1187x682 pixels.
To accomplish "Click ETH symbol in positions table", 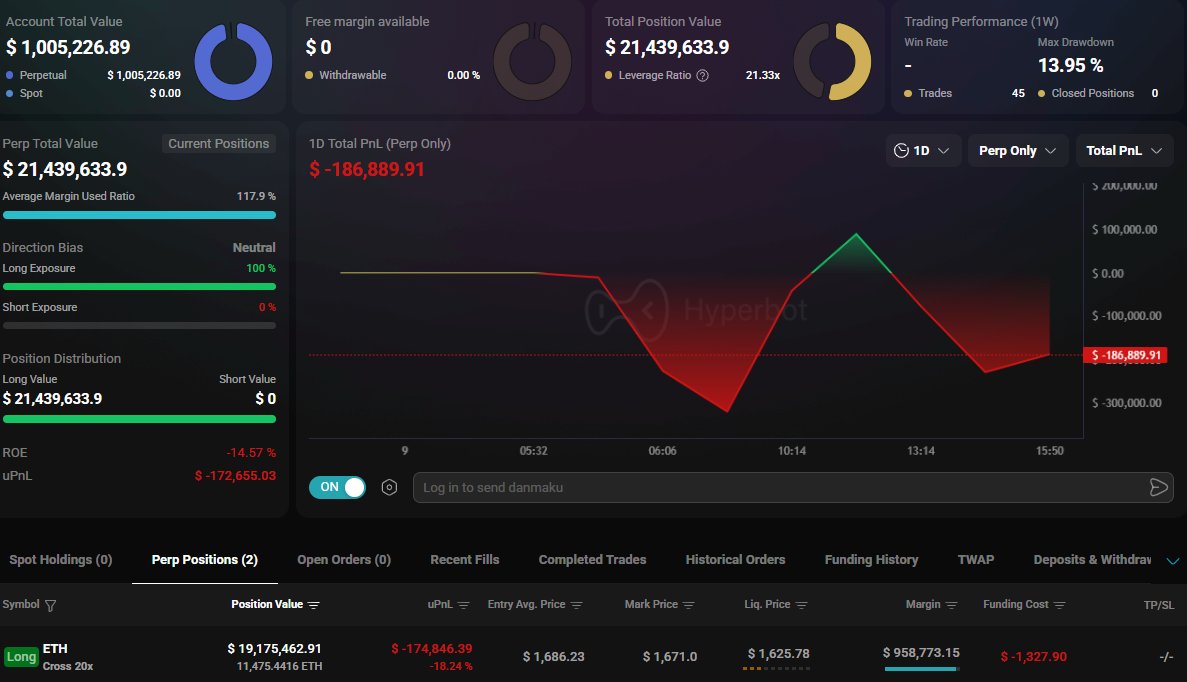I will (55, 649).
